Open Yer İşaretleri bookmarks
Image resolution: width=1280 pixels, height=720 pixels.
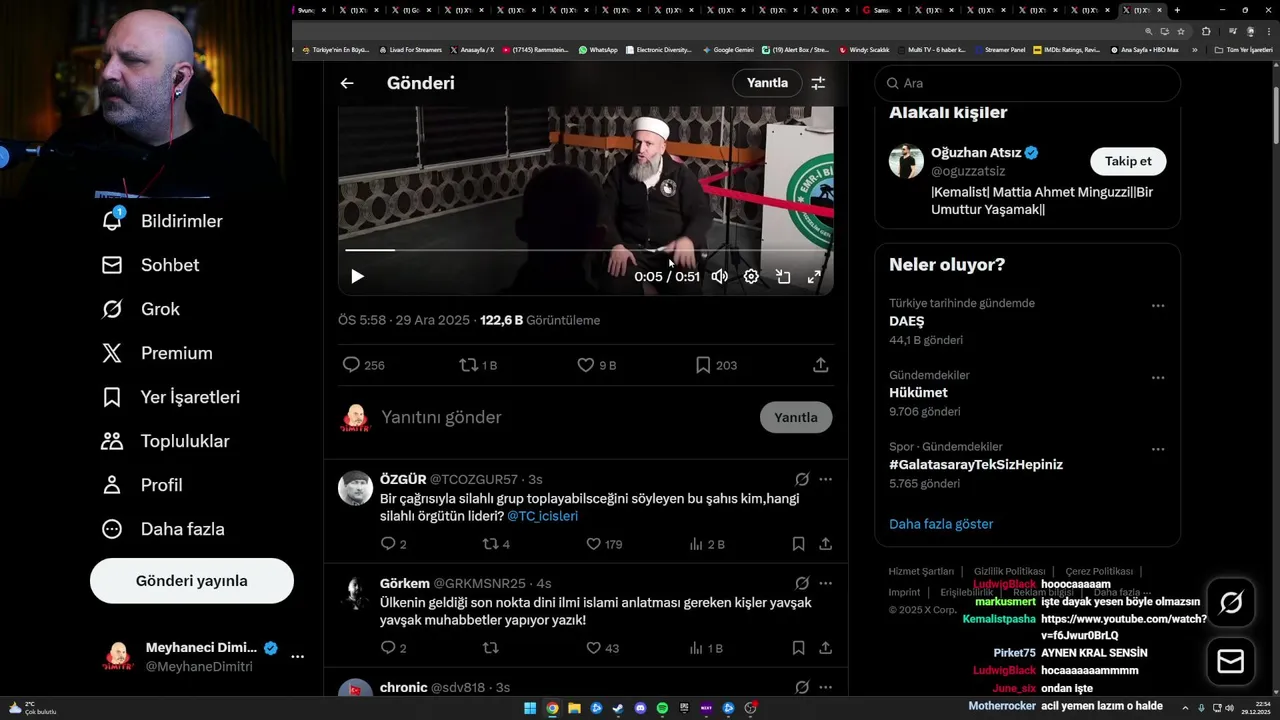171,397
